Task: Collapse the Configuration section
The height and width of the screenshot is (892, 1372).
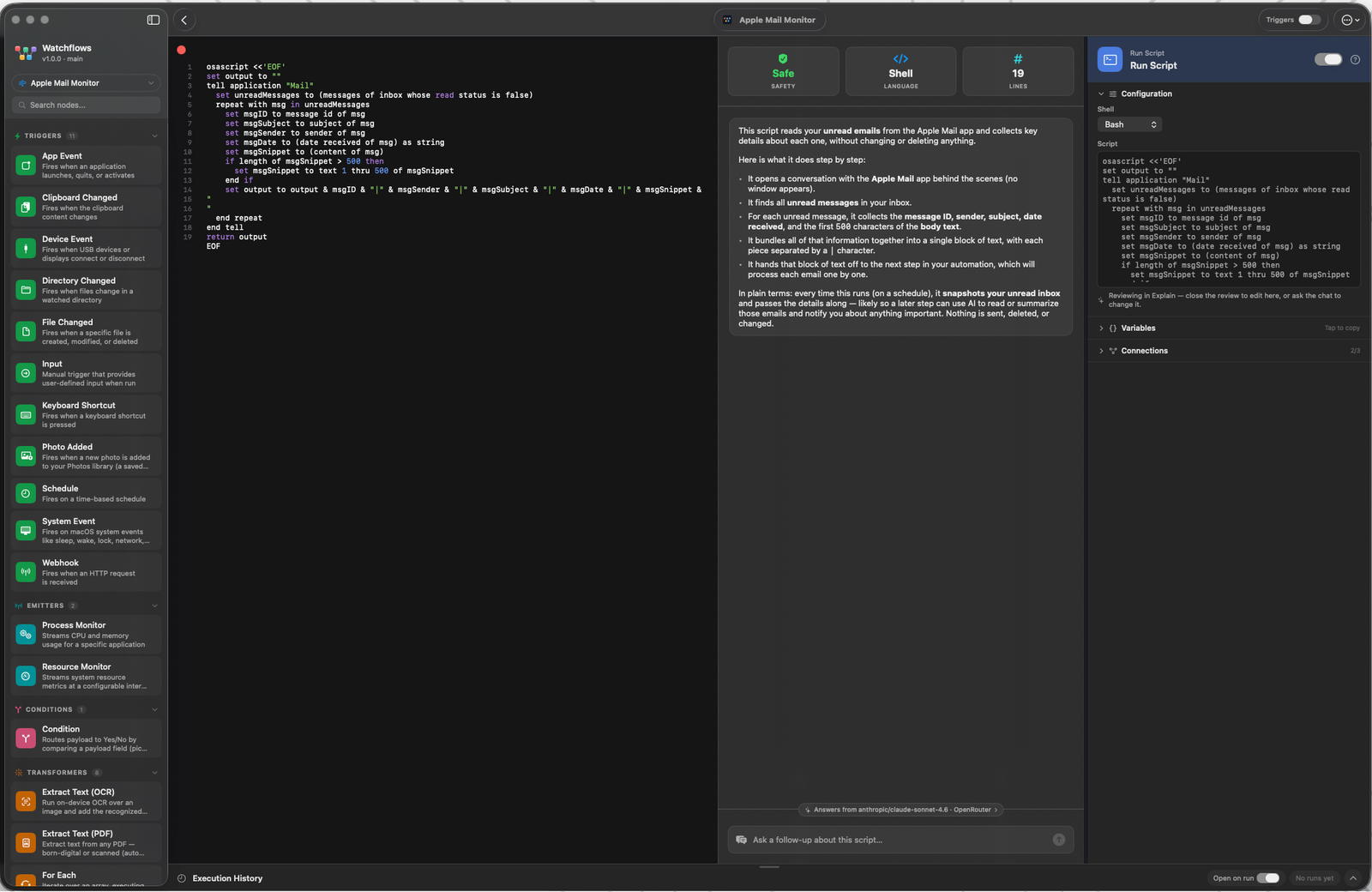Action: point(1101,93)
